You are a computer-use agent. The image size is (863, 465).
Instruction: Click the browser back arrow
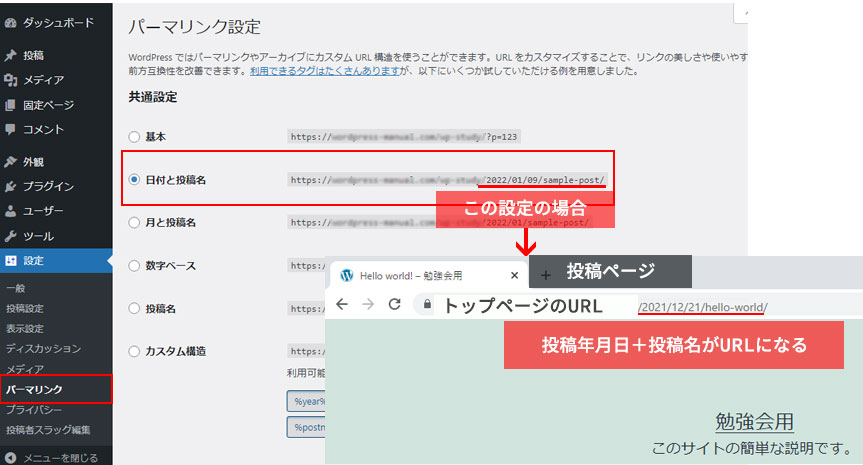pyautogui.click(x=342, y=304)
